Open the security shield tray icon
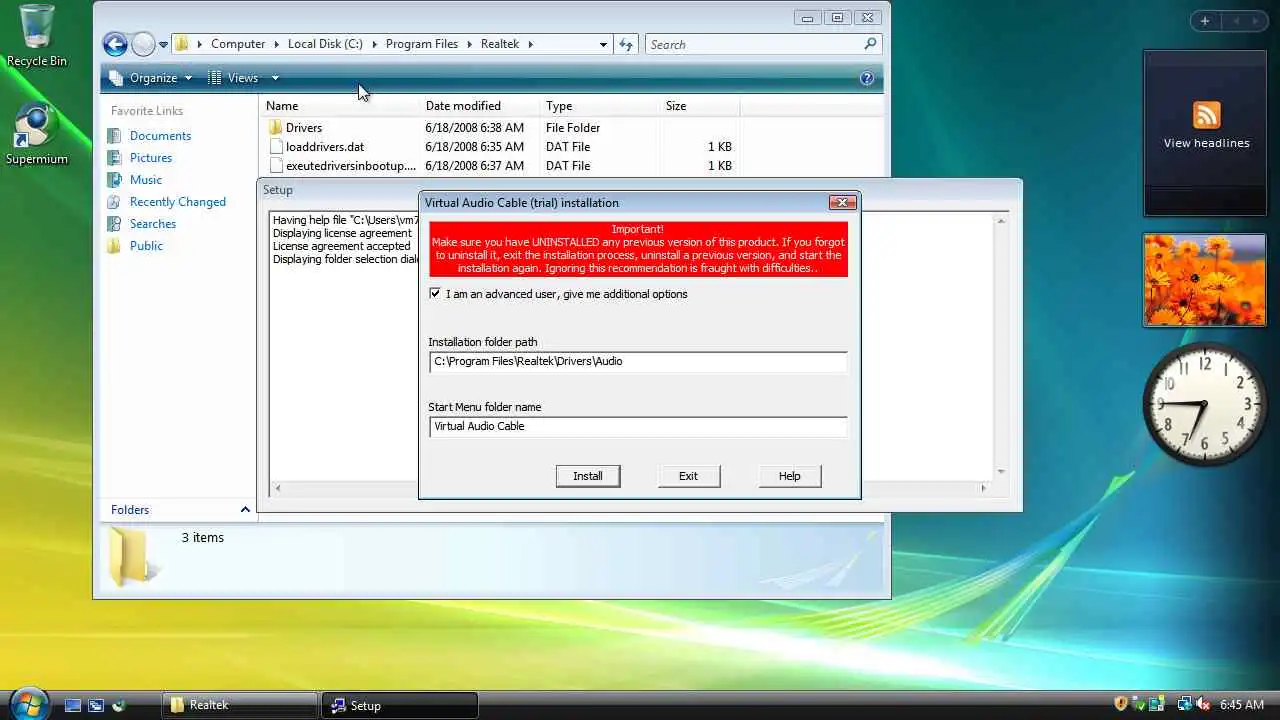1280x720 pixels. (1121, 705)
